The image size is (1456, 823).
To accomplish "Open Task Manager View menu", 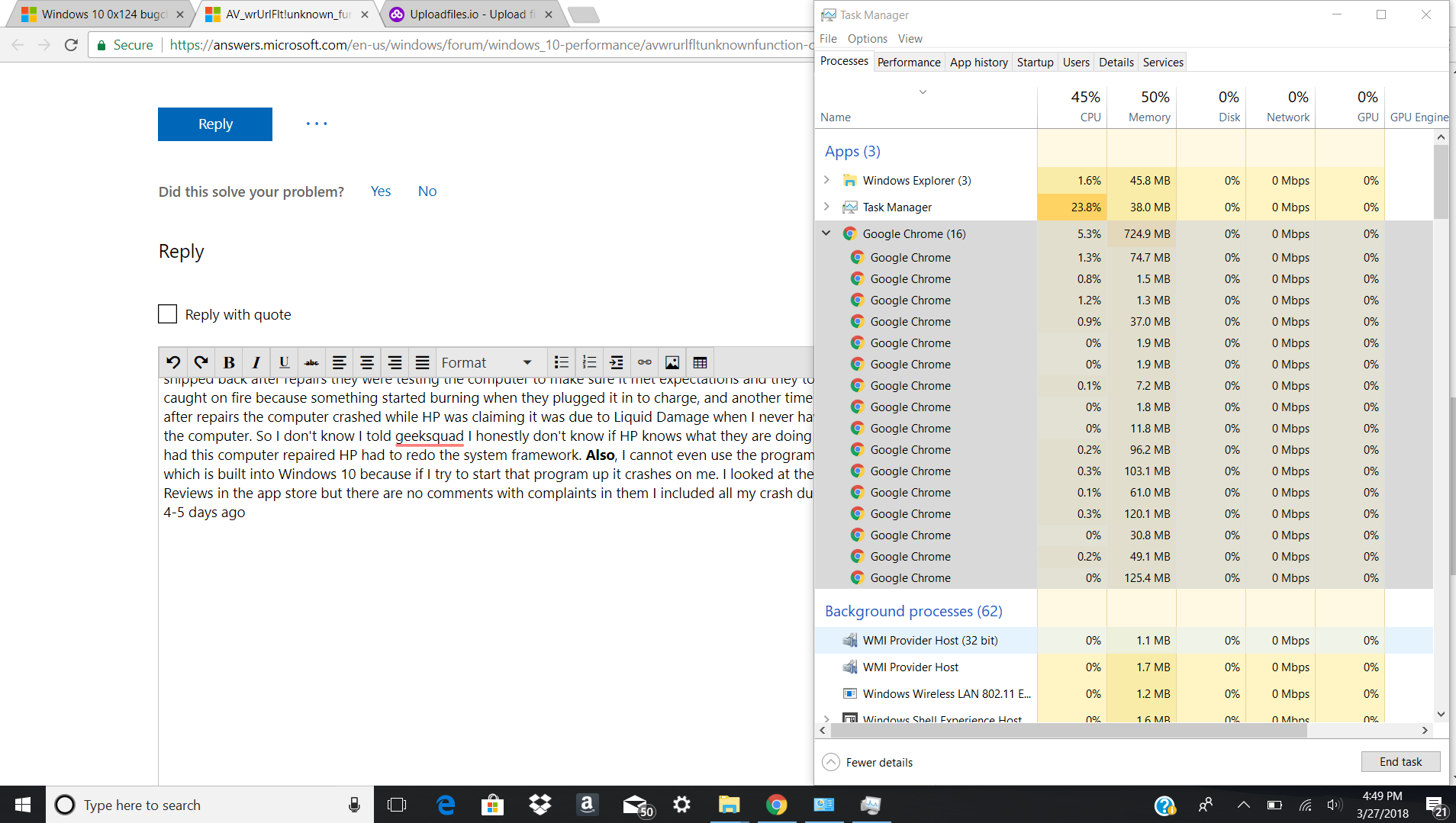I will (910, 39).
